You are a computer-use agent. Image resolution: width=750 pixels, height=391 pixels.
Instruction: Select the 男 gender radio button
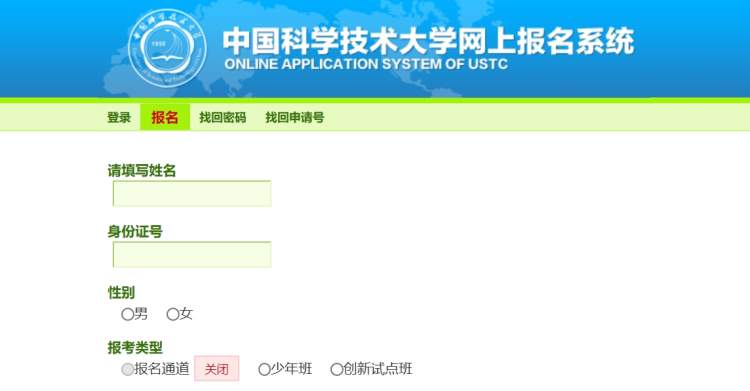[x=127, y=314]
